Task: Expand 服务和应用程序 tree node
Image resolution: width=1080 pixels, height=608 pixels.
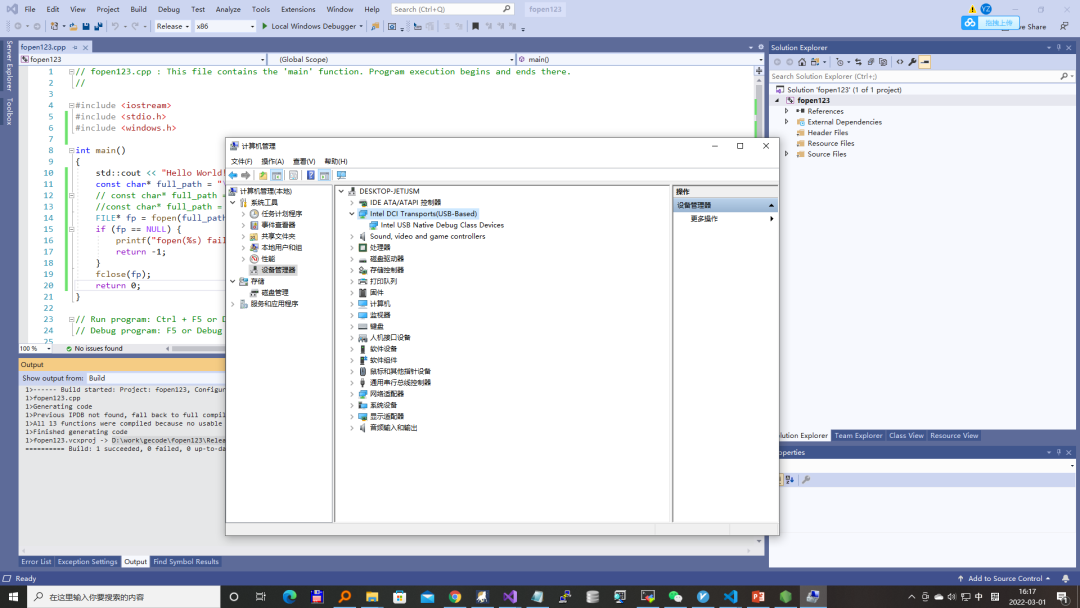Action: click(233, 304)
